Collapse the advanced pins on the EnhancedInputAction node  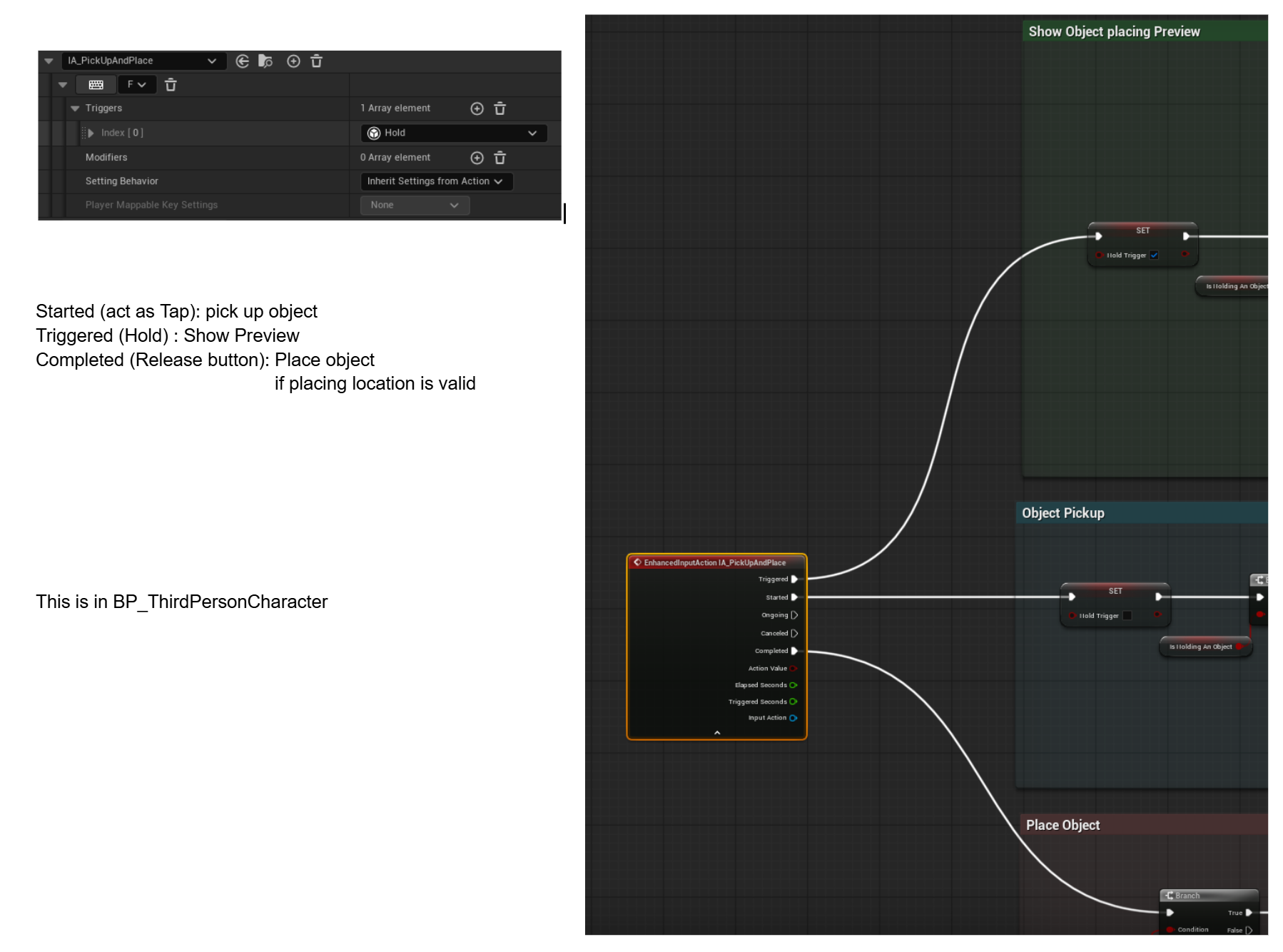point(717,733)
